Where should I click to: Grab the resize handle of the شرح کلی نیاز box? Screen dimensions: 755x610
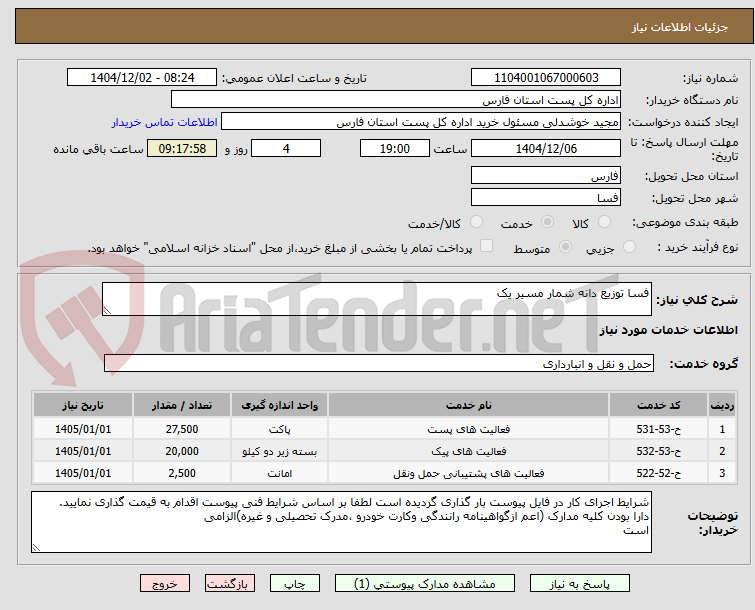[x=107, y=311]
